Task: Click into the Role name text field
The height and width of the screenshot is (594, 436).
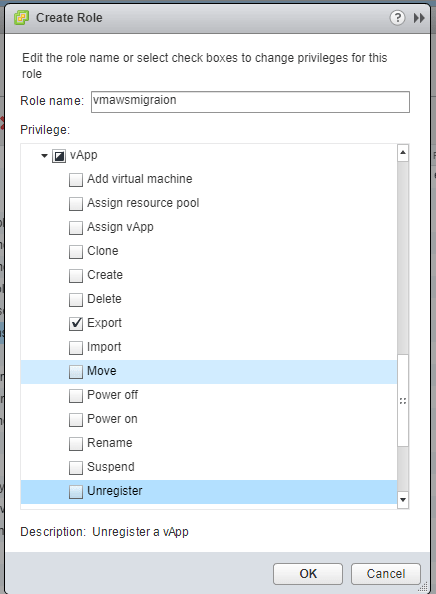Action: pyautogui.click(x=250, y=102)
